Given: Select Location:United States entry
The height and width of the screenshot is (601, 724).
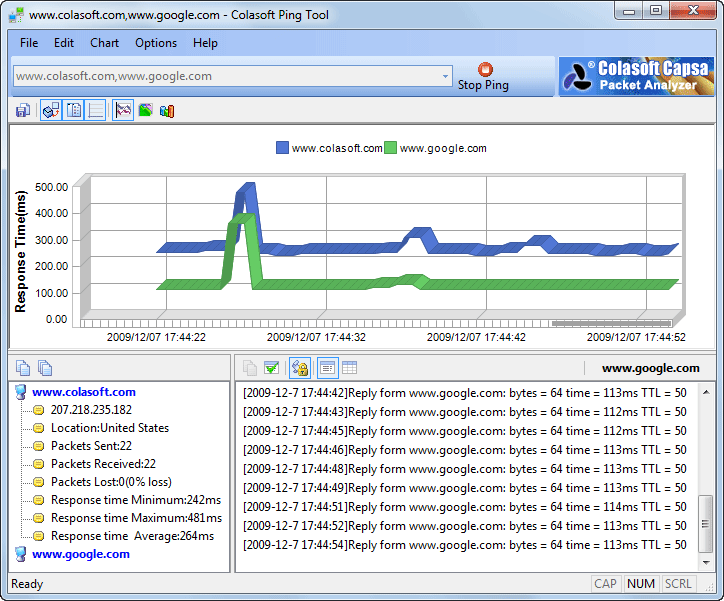Looking at the screenshot, I should point(110,428).
